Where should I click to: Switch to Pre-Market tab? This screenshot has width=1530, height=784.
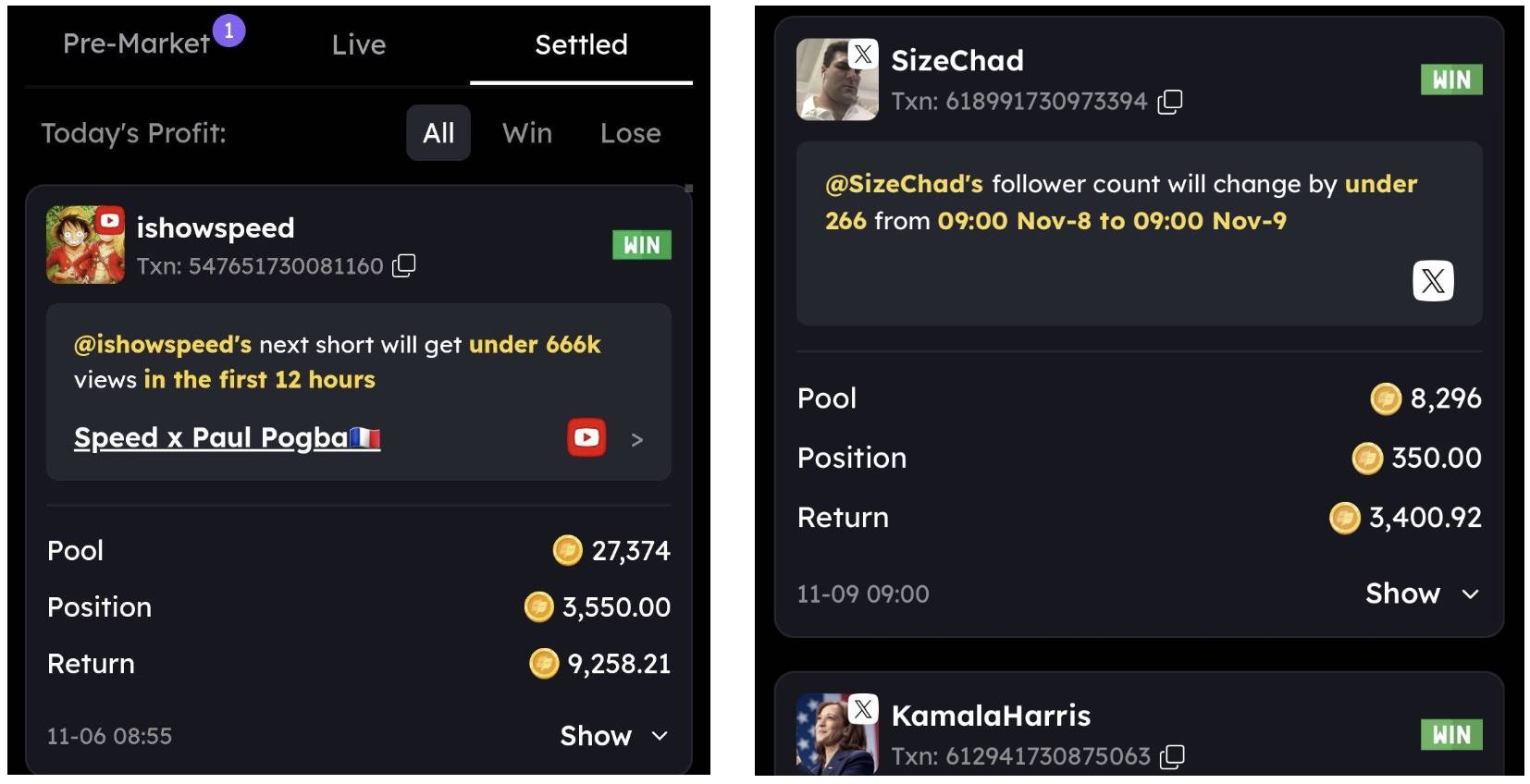[137, 43]
